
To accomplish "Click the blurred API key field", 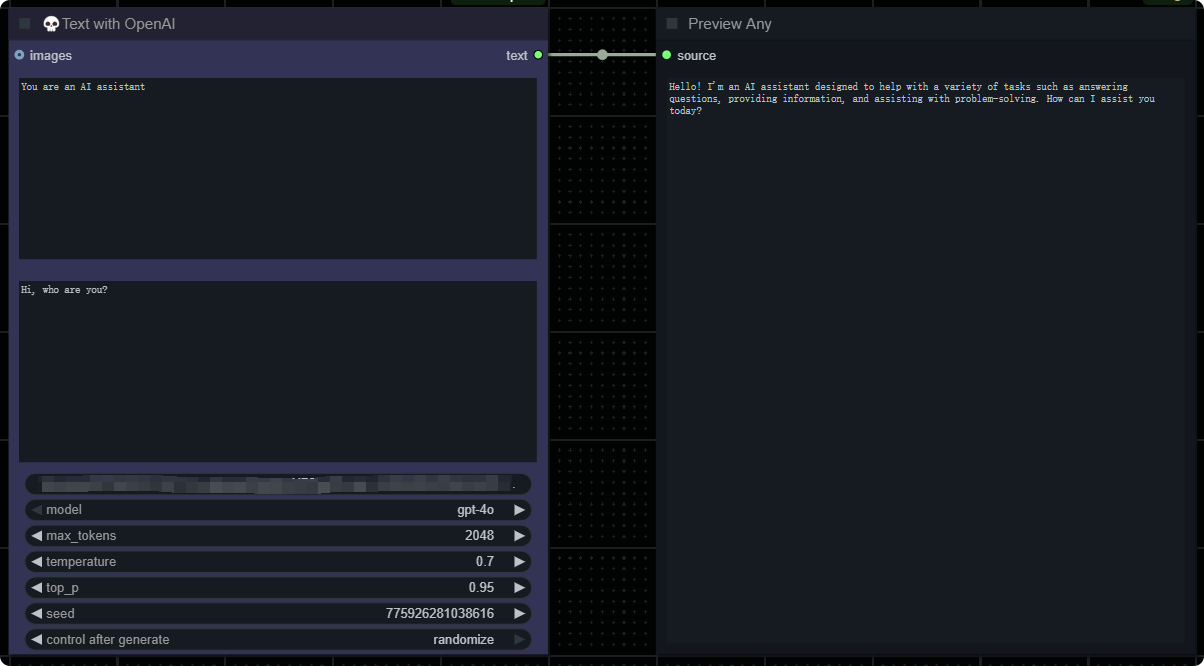I will coord(278,484).
